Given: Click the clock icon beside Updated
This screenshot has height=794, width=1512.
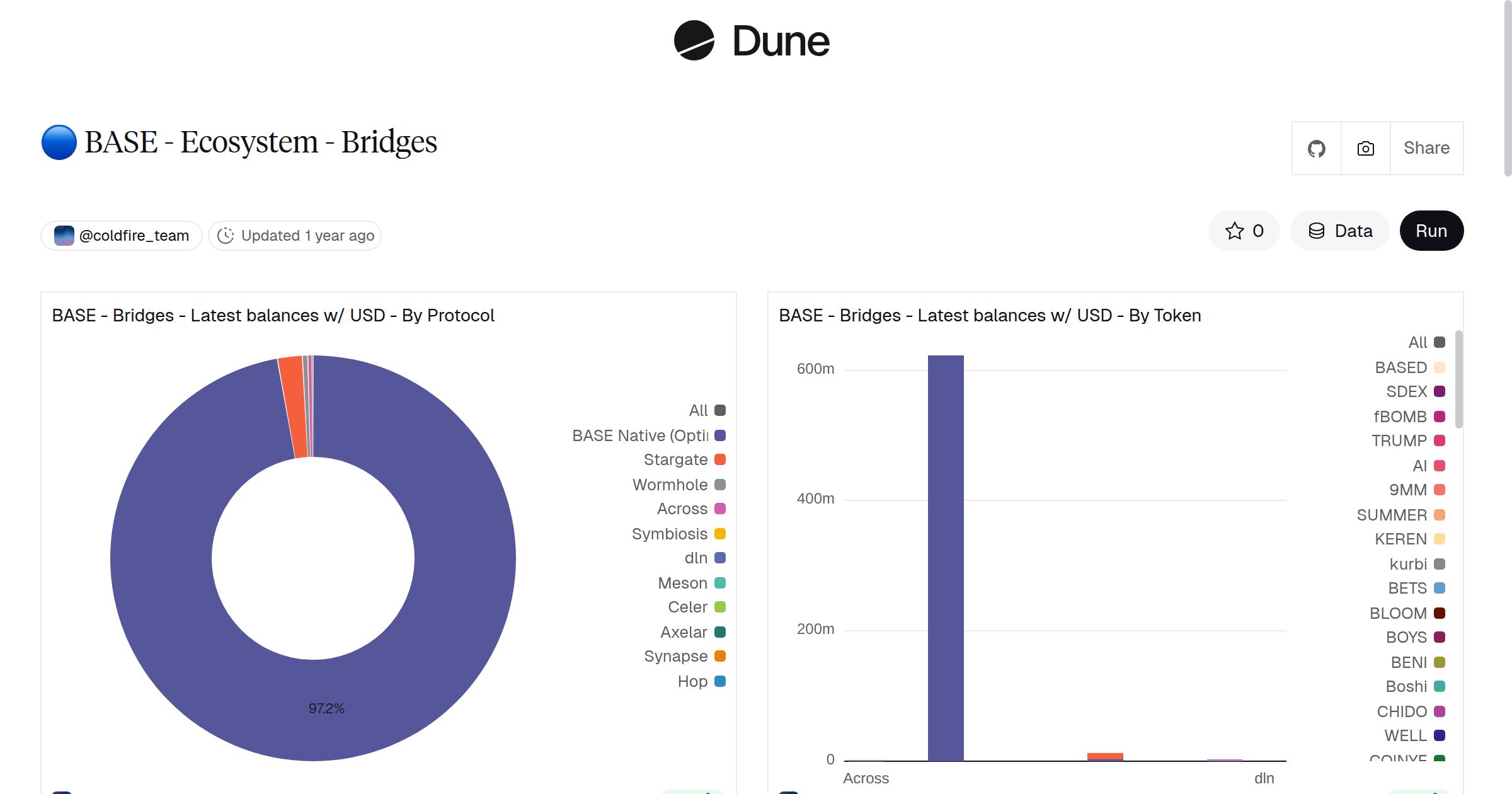Looking at the screenshot, I should click(226, 236).
